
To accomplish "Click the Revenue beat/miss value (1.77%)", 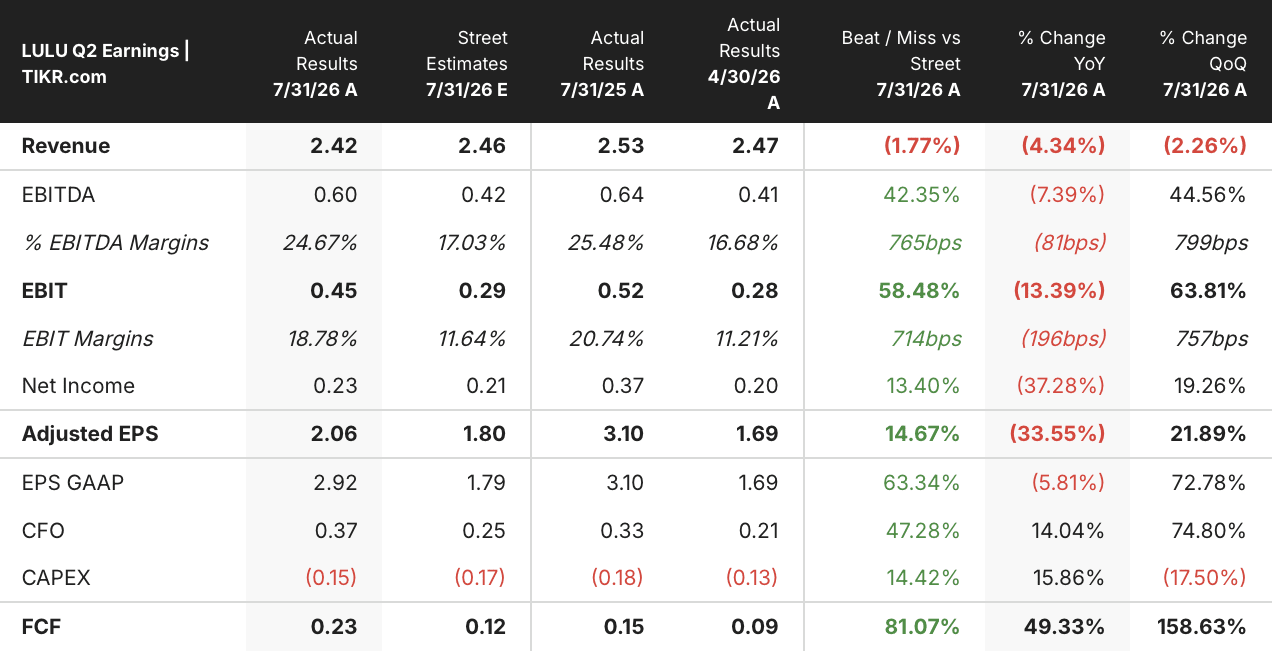I will coord(921,145).
